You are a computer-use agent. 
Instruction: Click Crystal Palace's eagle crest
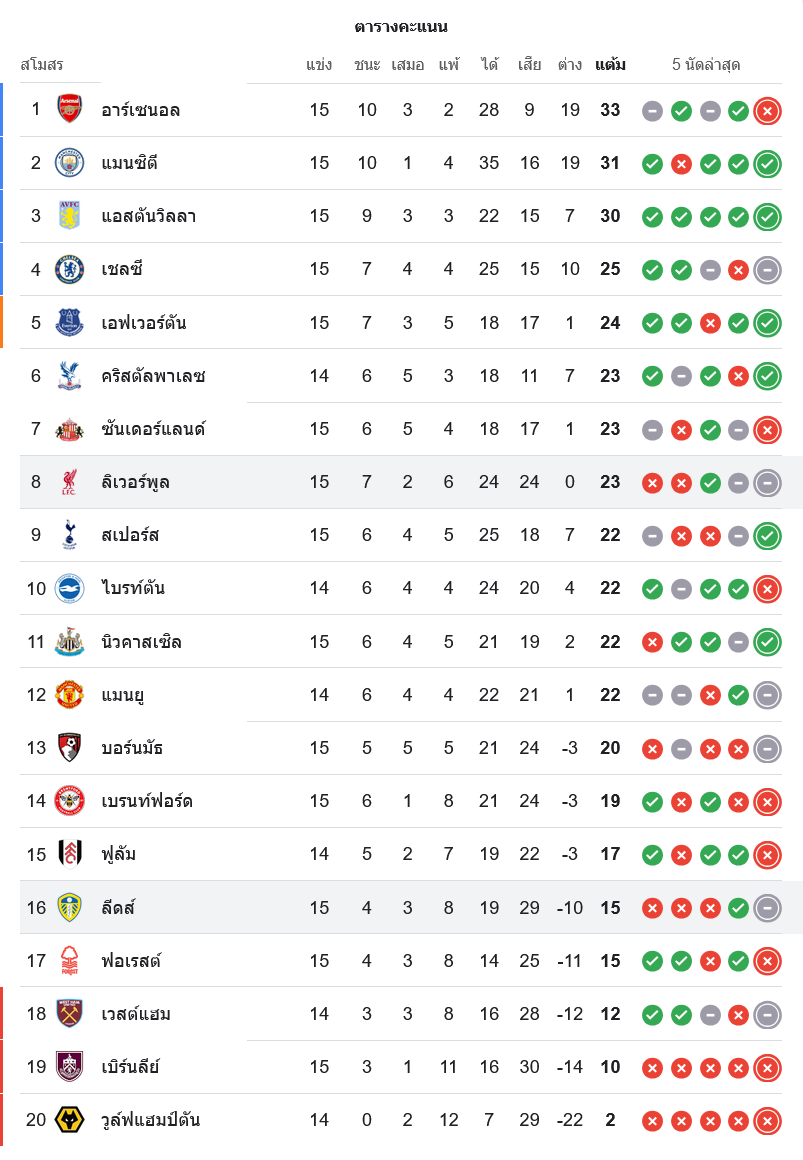tap(69, 376)
